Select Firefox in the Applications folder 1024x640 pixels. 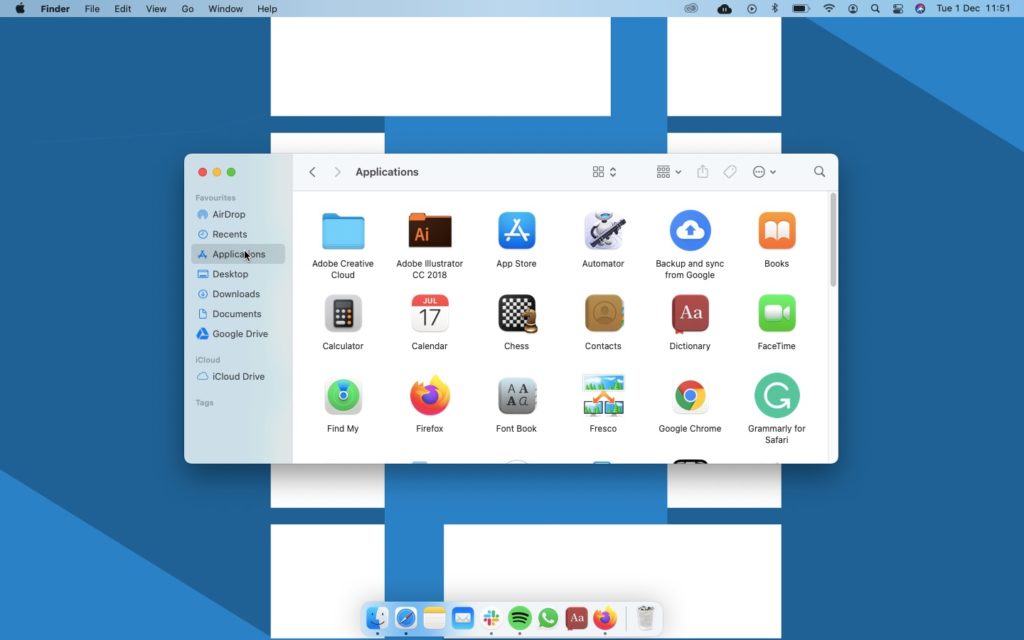point(430,396)
